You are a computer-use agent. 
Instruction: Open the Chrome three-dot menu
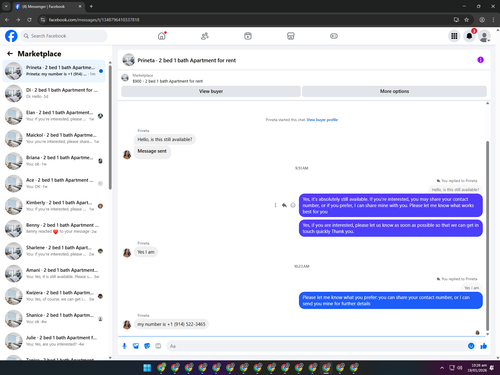click(x=493, y=20)
